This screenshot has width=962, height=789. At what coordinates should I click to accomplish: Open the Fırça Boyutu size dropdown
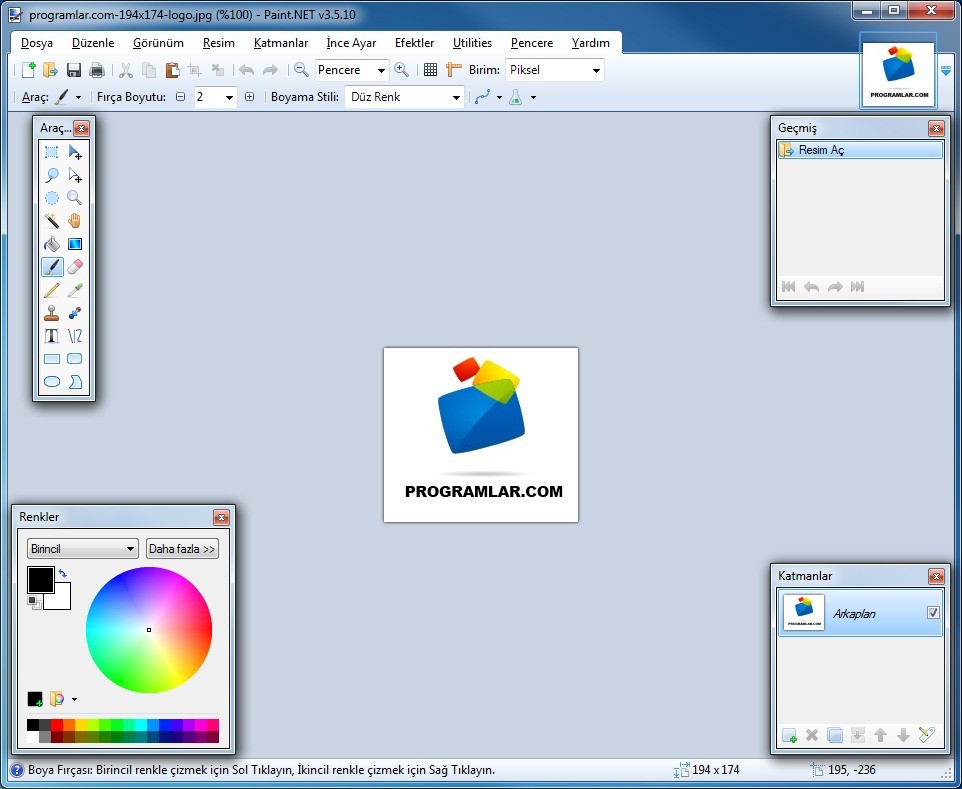click(229, 97)
